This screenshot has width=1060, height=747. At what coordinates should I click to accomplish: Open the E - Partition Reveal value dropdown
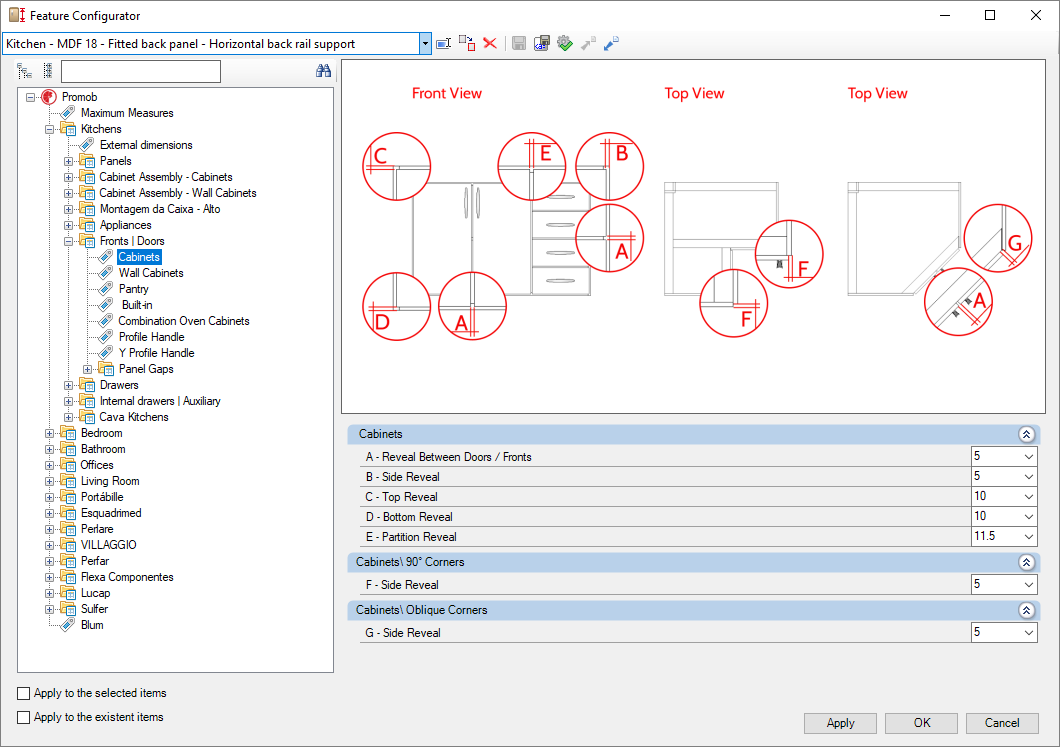[x=1028, y=537]
